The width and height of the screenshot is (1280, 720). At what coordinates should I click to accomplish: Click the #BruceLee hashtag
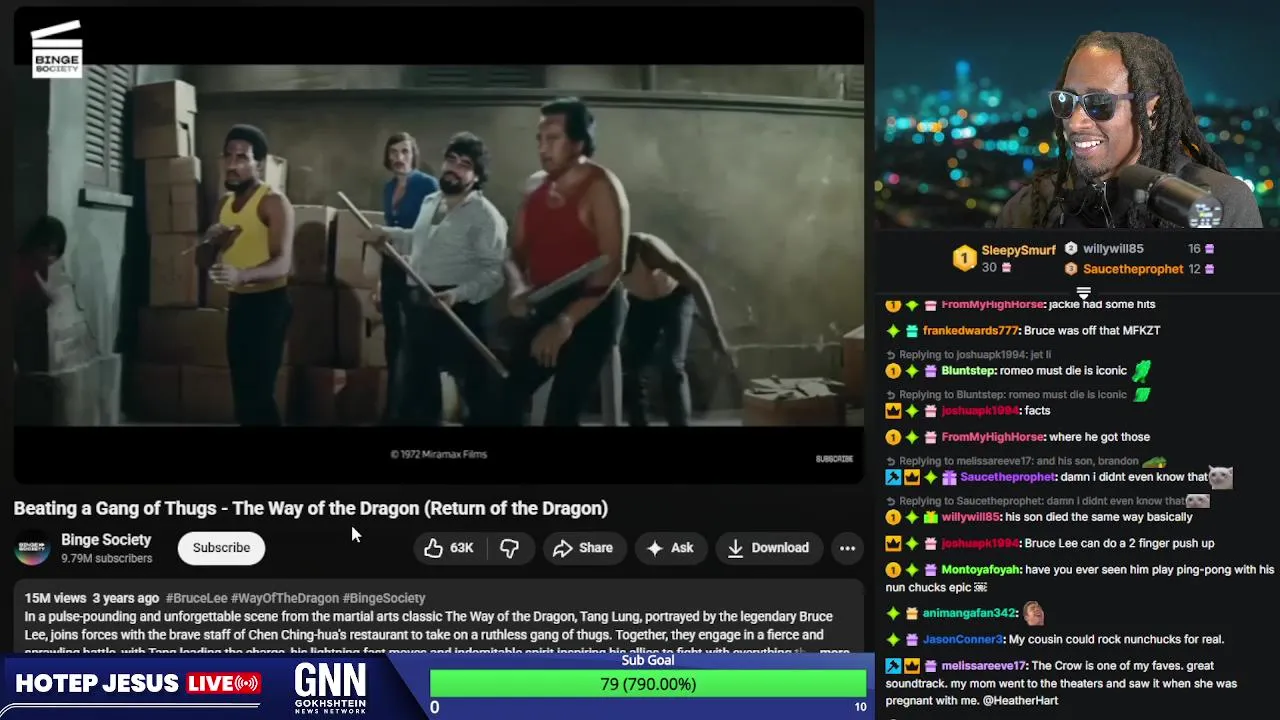pyautogui.click(x=197, y=598)
